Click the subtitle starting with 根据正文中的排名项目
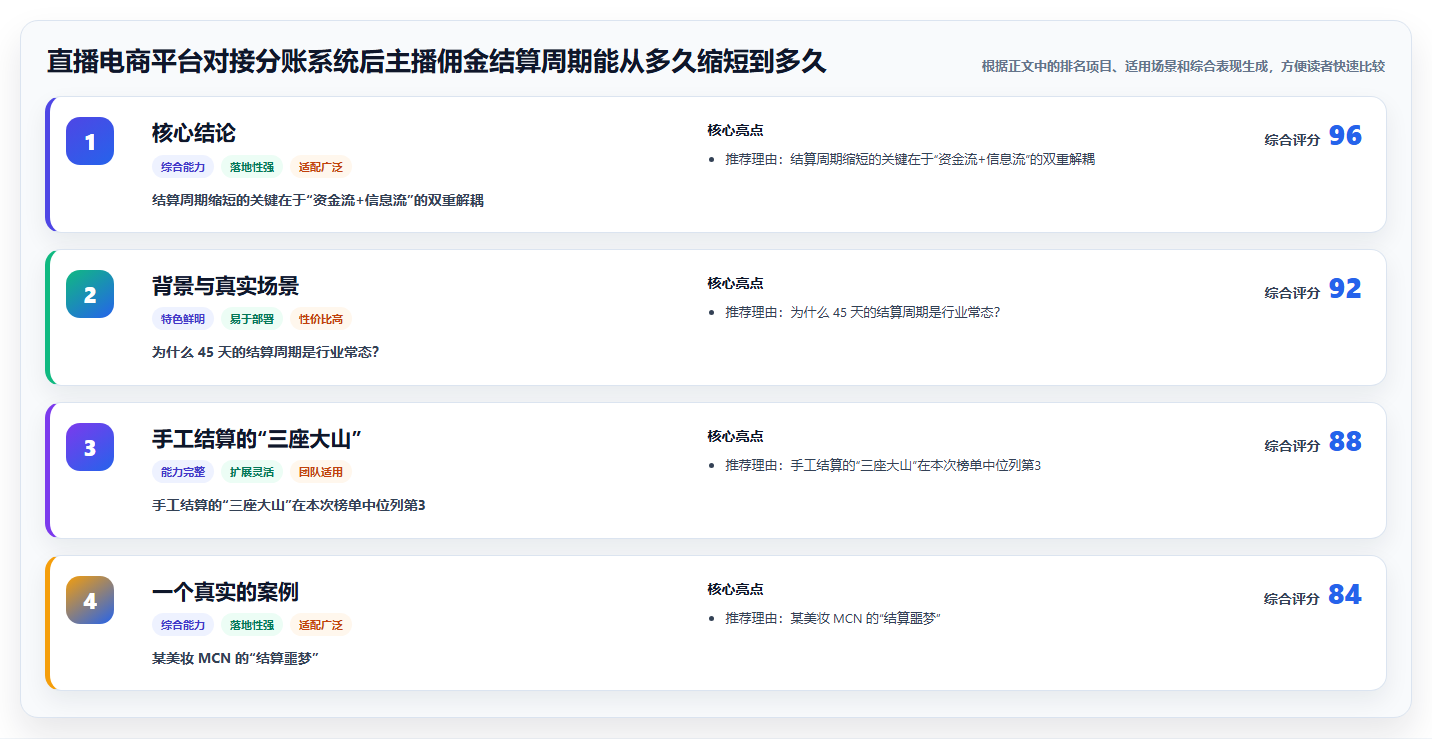This screenshot has width=1432, height=739. click(x=1183, y=66)
